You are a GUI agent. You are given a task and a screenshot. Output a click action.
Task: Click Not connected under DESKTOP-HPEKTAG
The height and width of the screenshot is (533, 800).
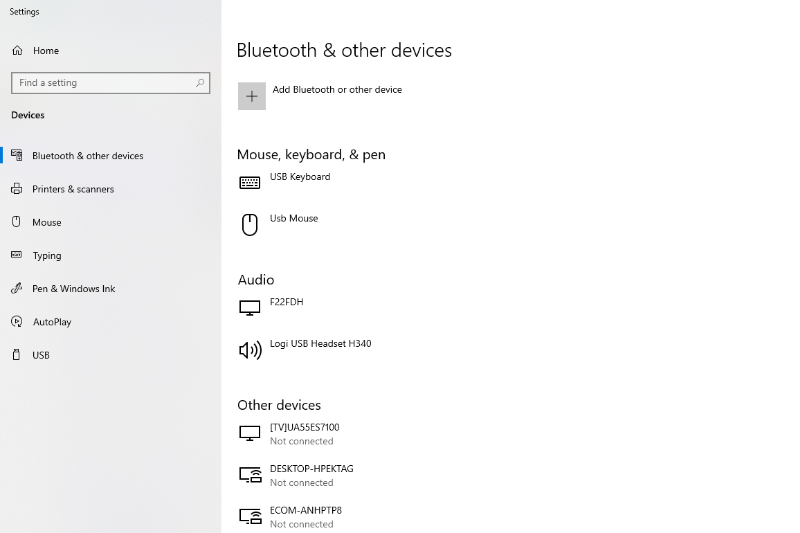click(302, 483)
